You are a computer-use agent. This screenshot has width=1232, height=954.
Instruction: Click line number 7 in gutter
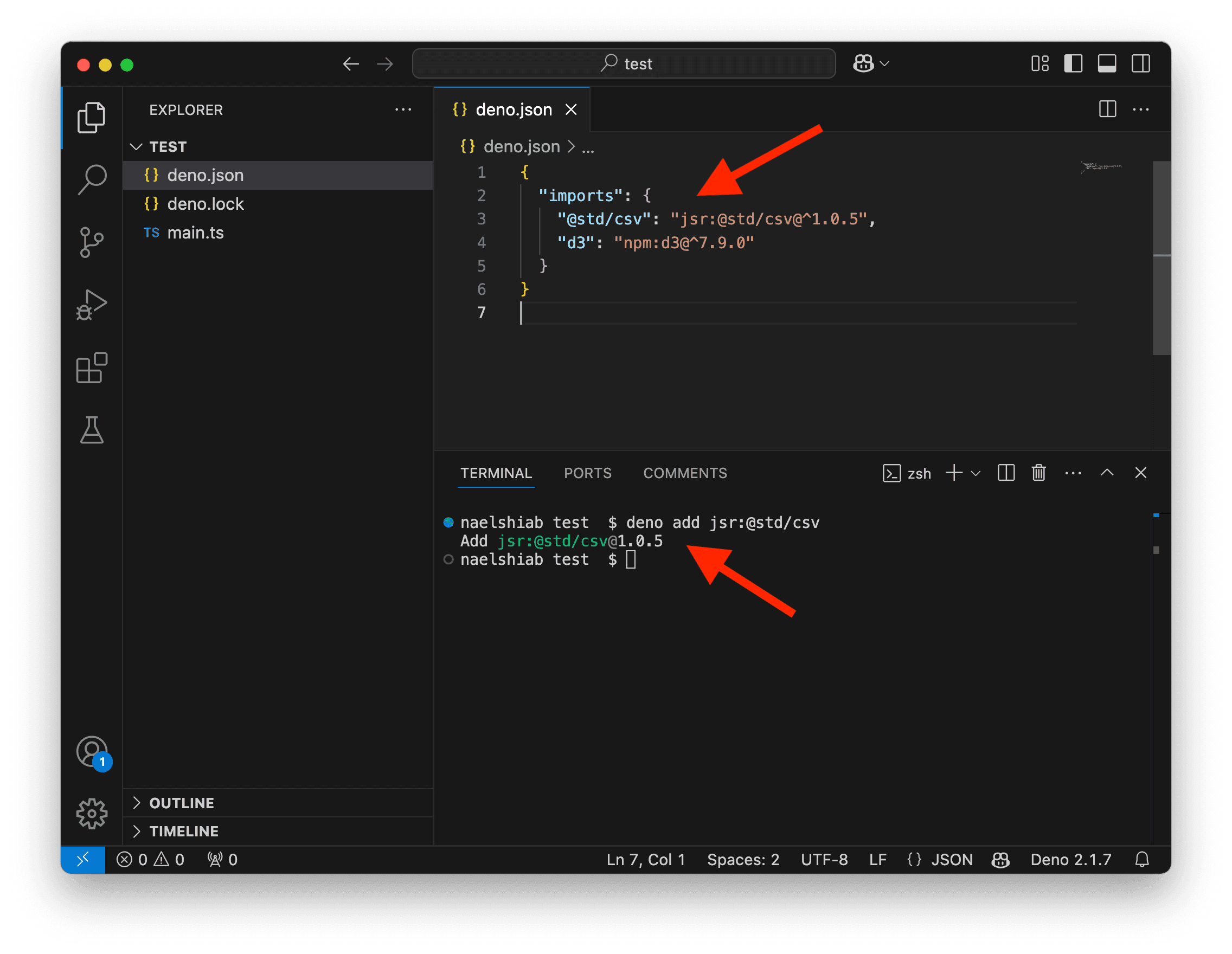click(481, 312)
